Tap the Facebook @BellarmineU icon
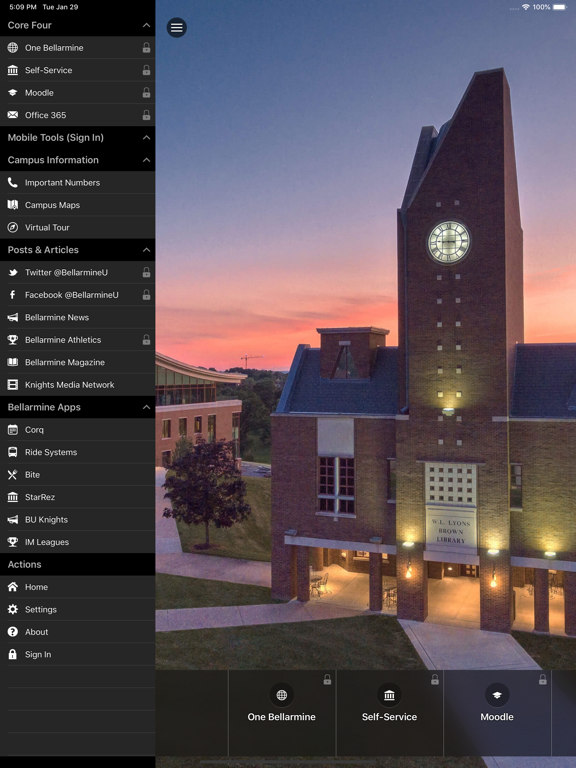The height and width of the screenshot is (768, 576). [13, 295]
